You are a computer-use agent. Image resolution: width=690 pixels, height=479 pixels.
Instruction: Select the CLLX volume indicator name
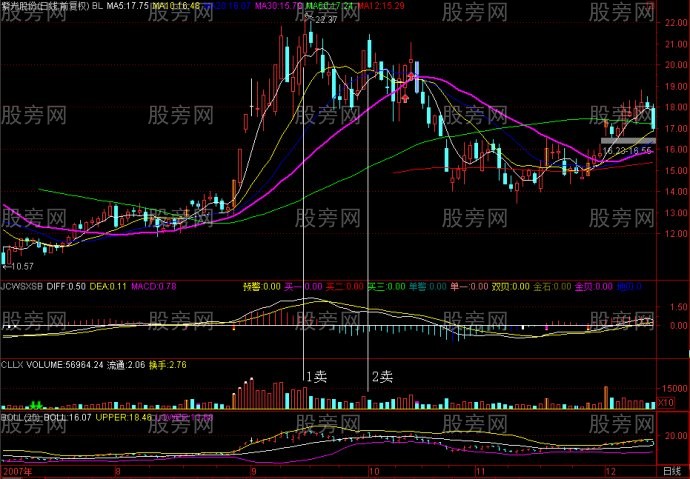(x=12, y=365)
